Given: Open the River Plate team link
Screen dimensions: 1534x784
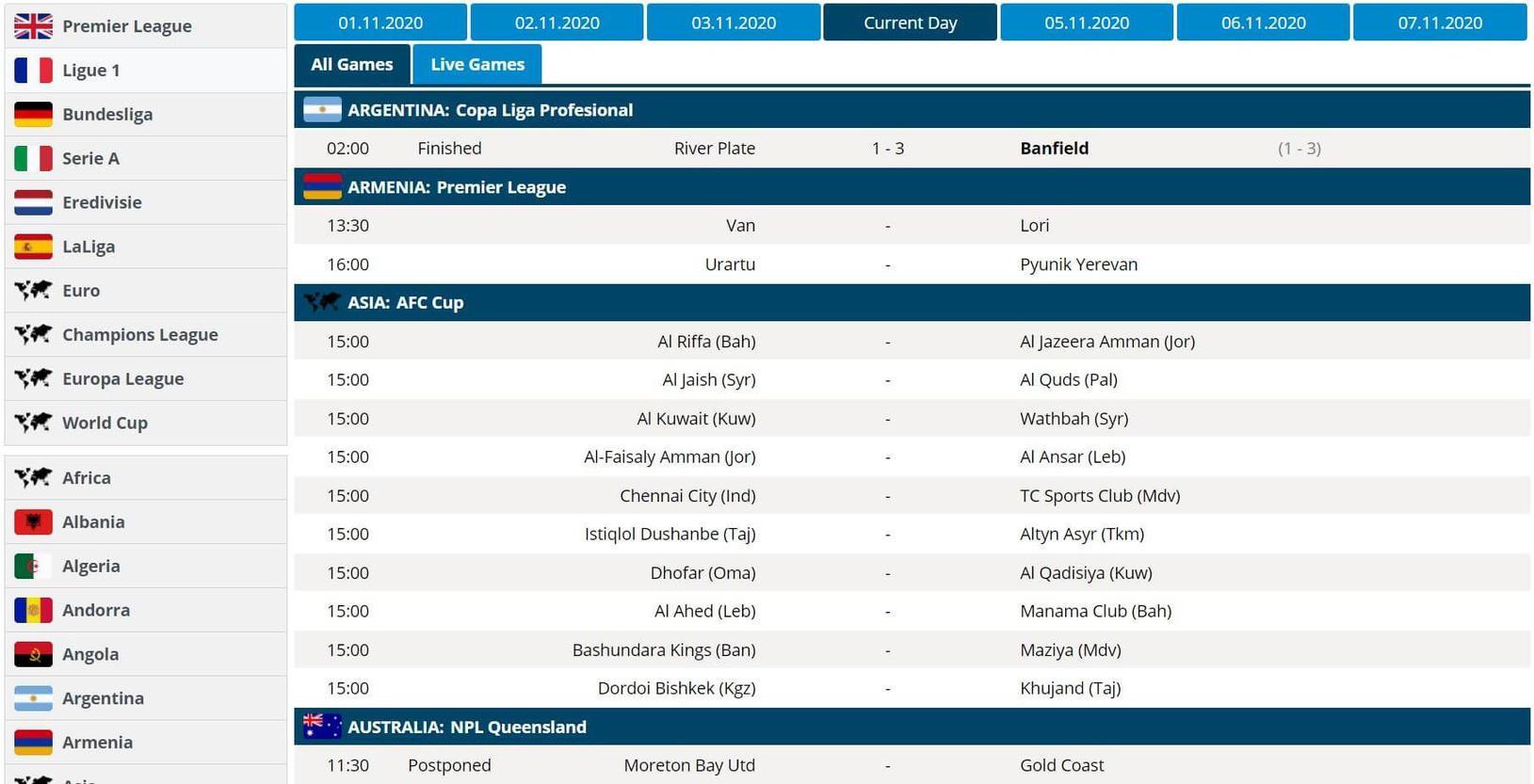Looking at the screenshot, I should tap(714, 148).
